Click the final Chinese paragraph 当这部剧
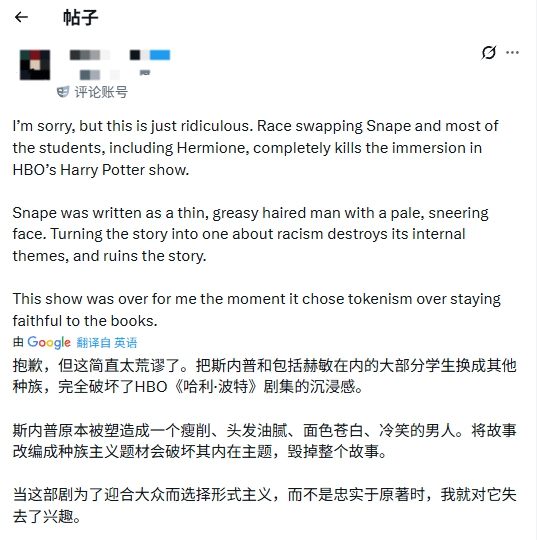537x540 pixels. pyautogui.click(x=264, y=506)
